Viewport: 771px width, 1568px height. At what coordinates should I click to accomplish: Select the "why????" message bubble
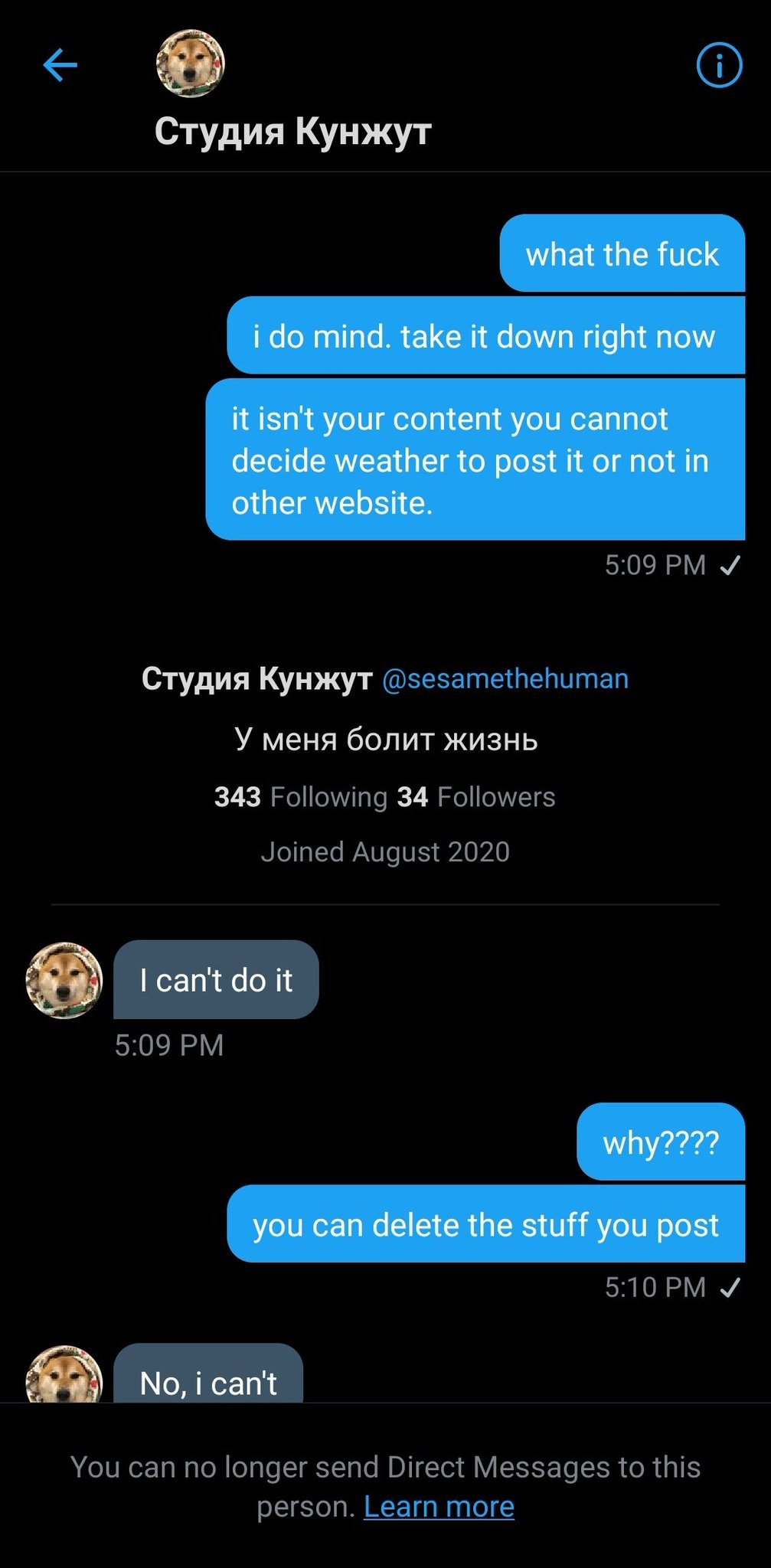tap(660, 1142)
